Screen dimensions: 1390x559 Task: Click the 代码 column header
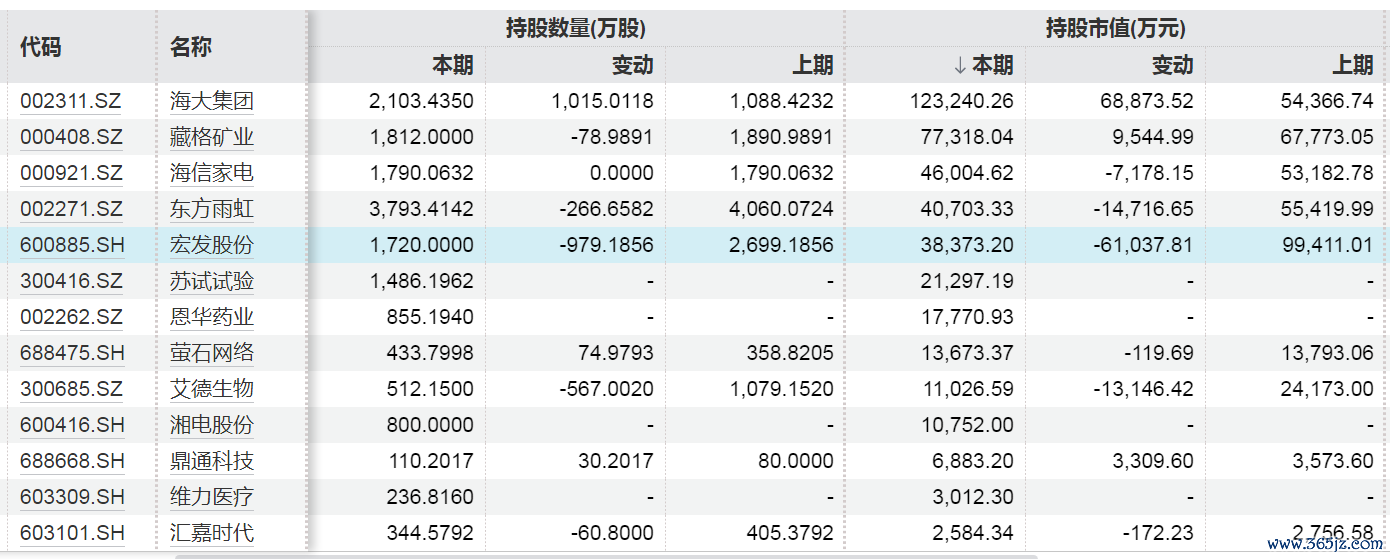point(41,47)
